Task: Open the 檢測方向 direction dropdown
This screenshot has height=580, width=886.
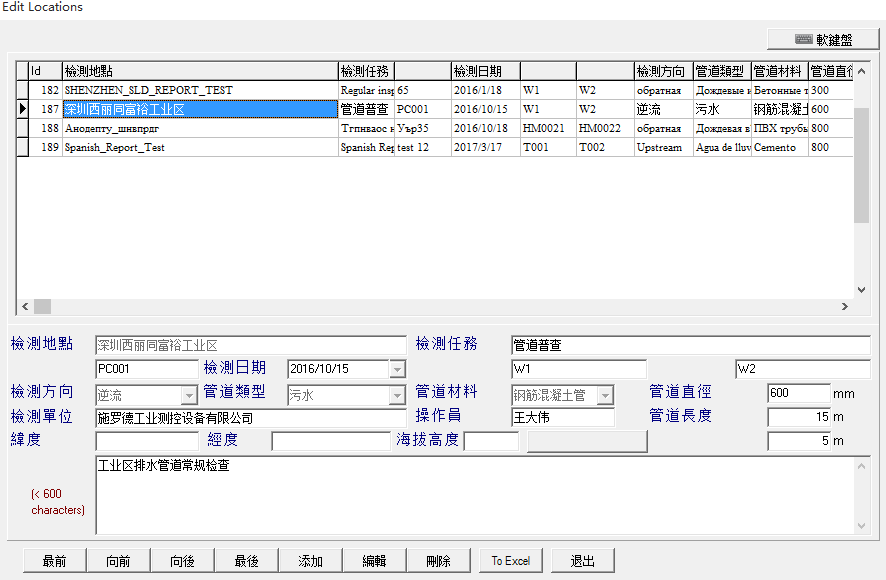Action: point(189,396)
